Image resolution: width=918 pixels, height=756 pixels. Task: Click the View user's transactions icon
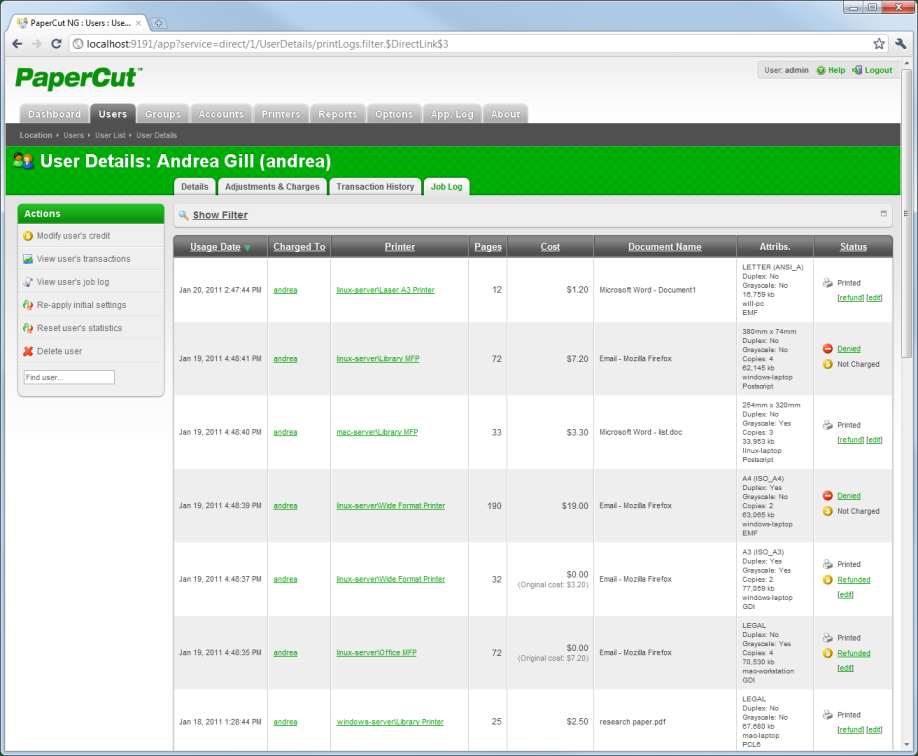(28, 259)
